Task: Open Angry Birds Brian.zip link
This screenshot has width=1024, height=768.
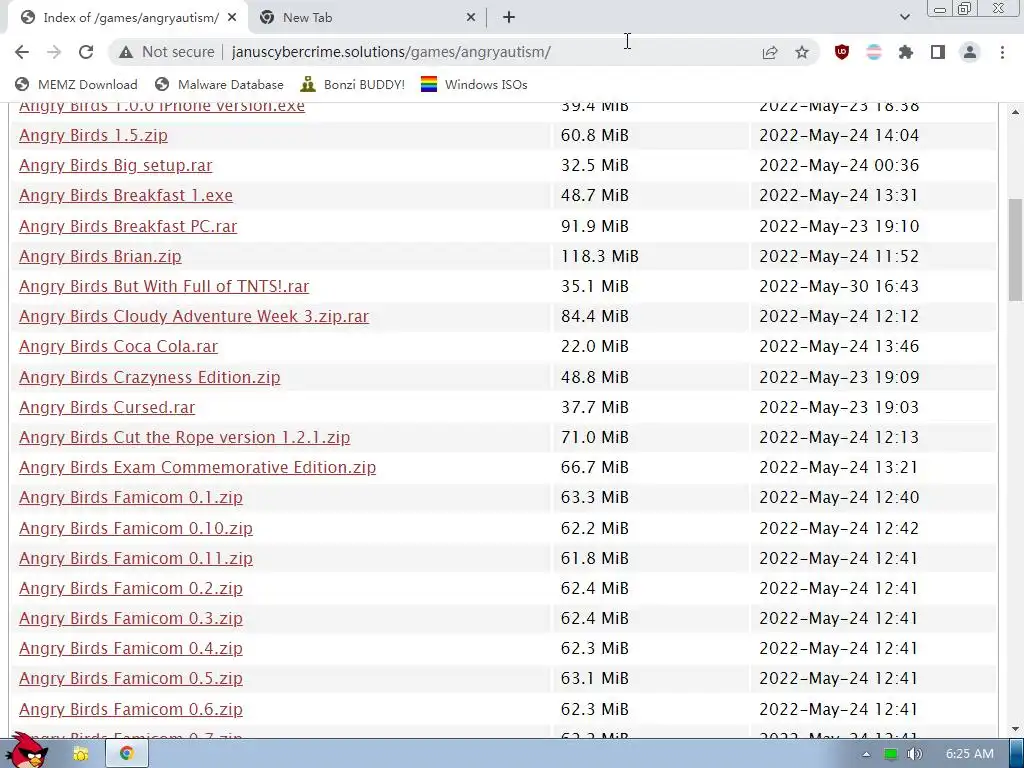Action: pyautogui.click(x=100, y=256)
